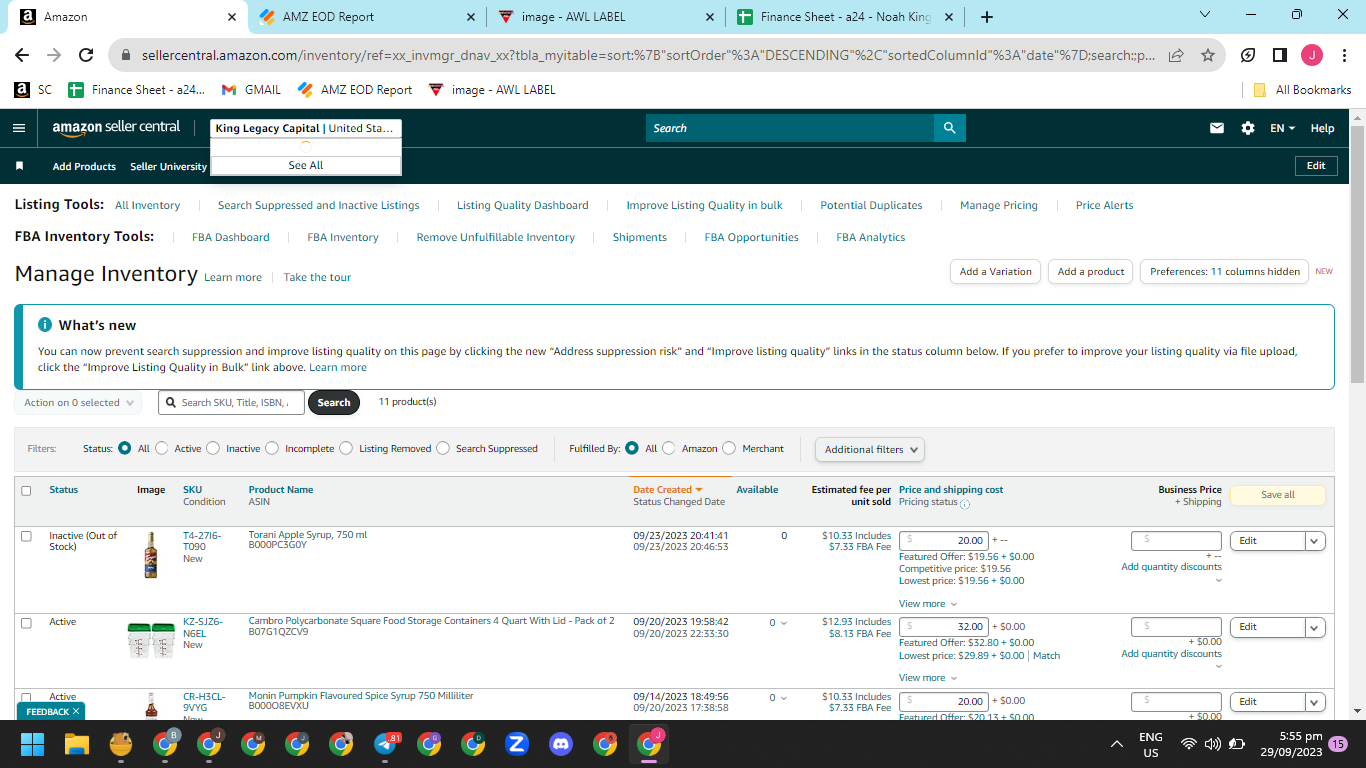Close the AMZ EOD Report tab

coord(472,17)
